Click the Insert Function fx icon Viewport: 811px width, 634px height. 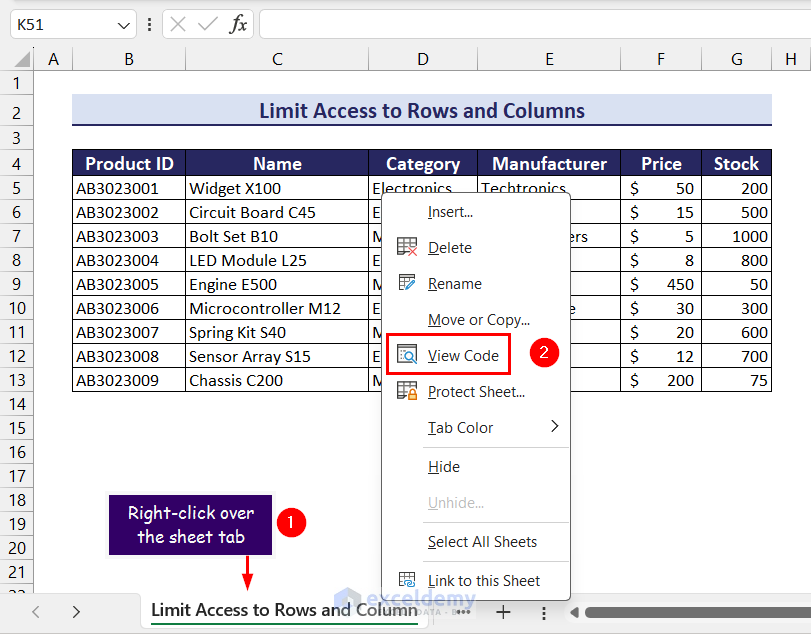[238, 24]
